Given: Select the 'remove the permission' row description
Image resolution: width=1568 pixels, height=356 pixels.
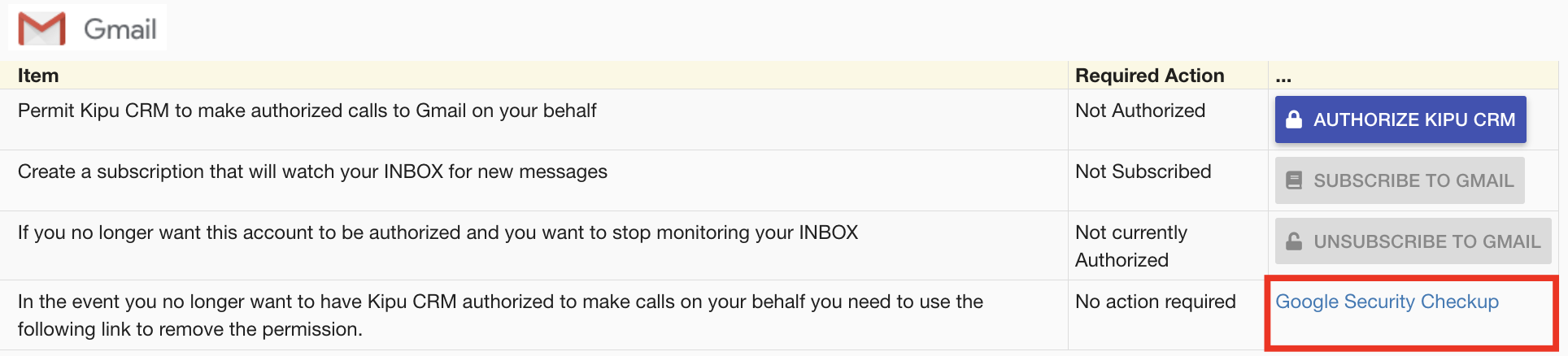Looking at the screenshot, I should click(x=500, y=315).
